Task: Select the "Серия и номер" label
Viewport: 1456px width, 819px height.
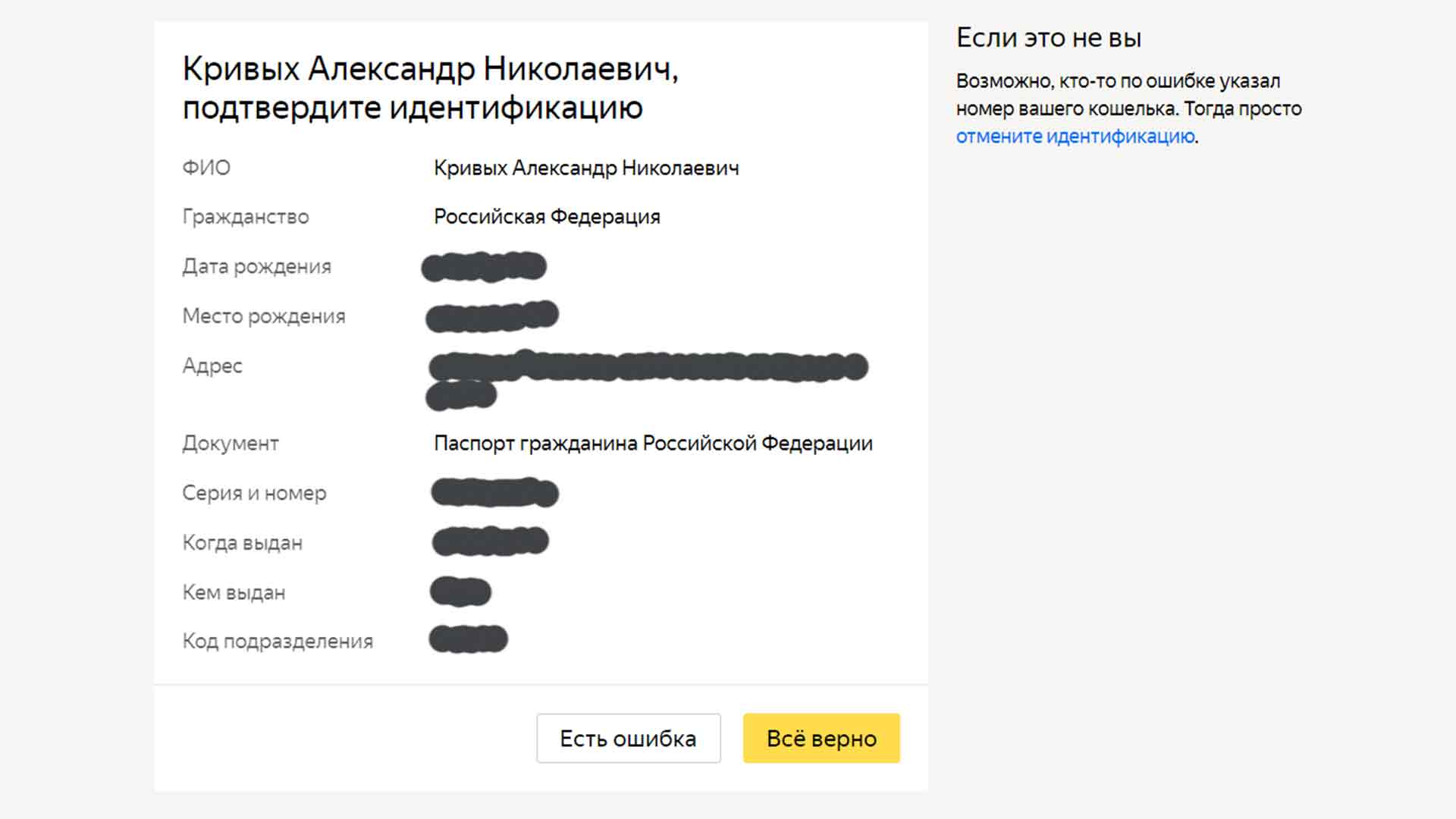Action: click(x=255, y=493)
